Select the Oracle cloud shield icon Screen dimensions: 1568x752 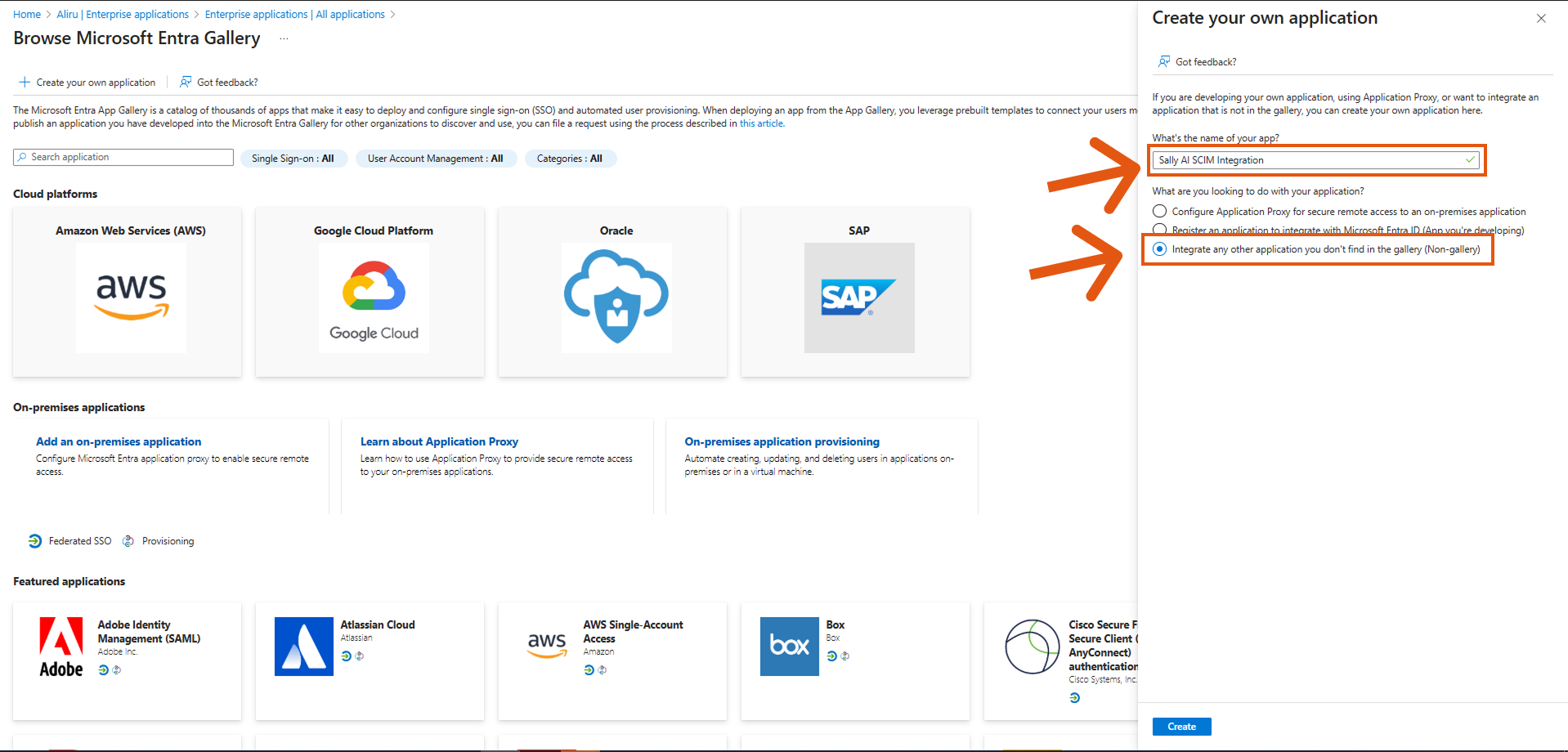pos(616,298)
